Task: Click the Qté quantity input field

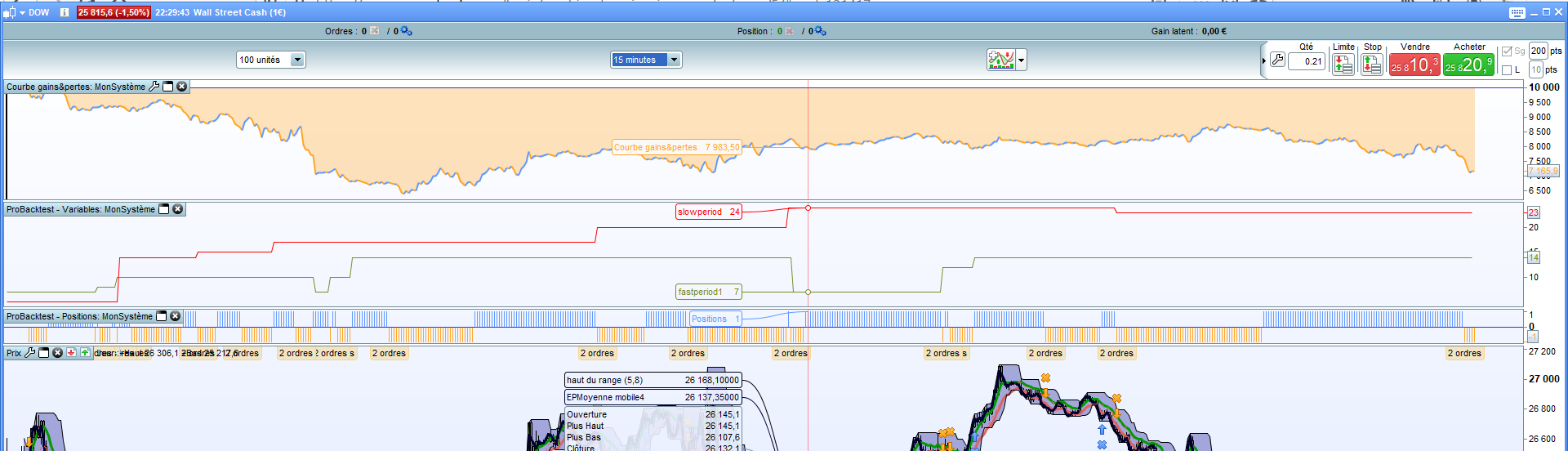Action: coord(1307,61)
